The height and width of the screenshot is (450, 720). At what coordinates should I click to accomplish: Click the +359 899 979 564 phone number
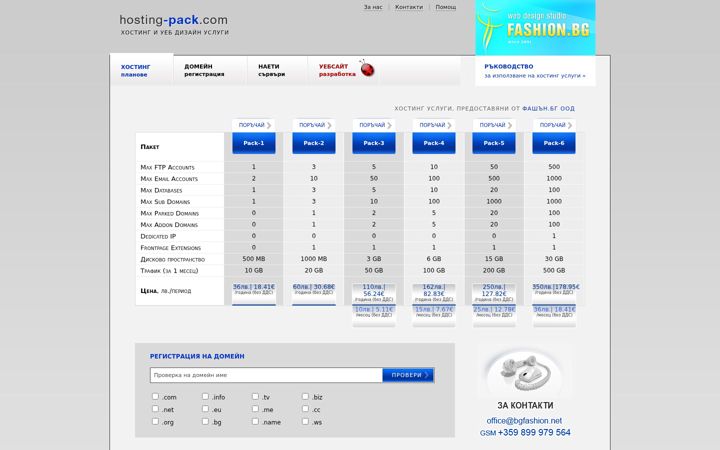pyautogui.click(x=534, y=433)
